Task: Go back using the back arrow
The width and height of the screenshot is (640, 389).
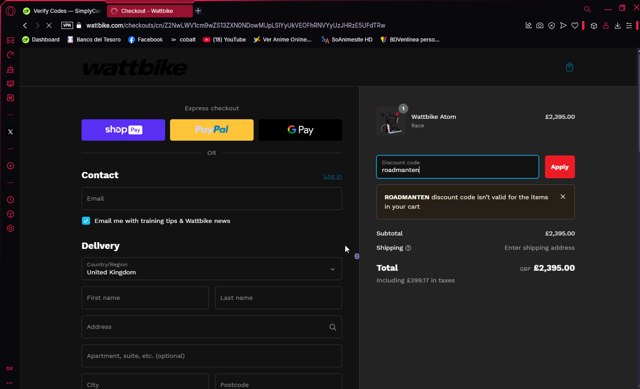Action: pyautogui.click(x=25, y=25)
